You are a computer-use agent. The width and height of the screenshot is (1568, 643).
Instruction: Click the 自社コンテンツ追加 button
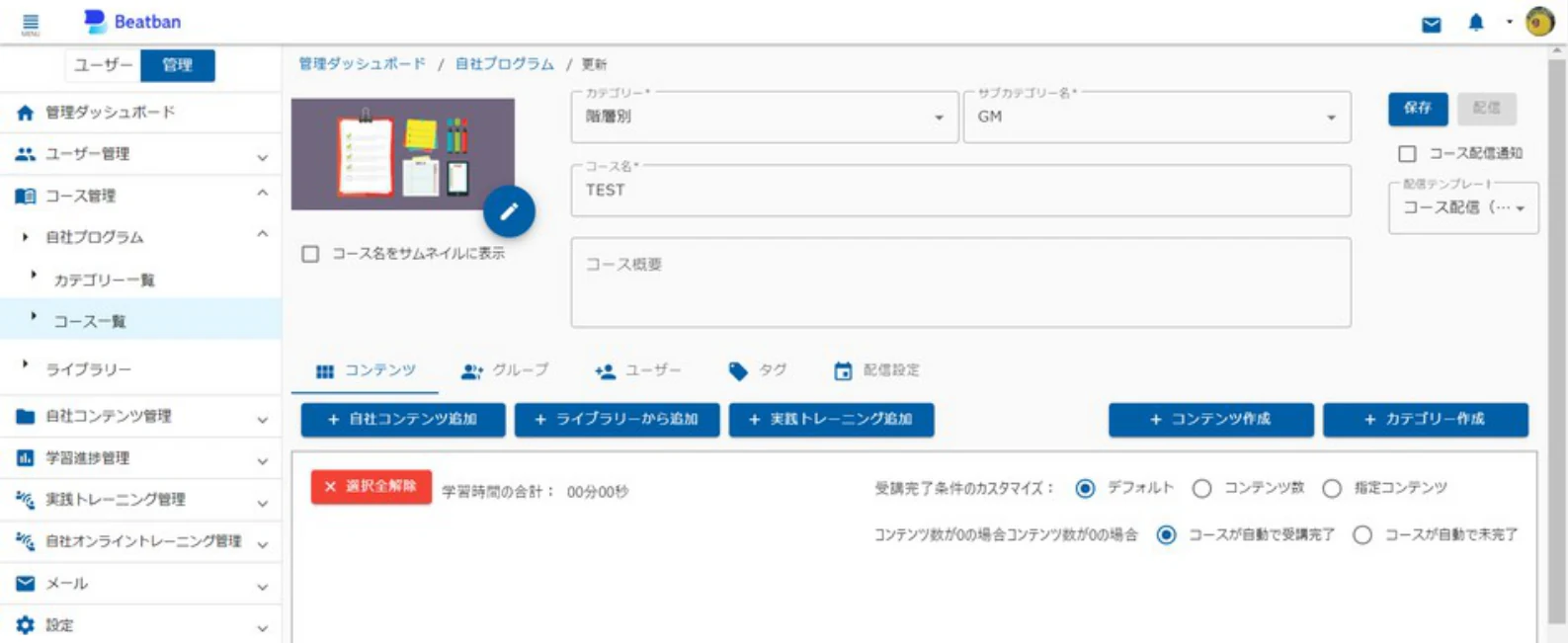click(x=403, y=420)
